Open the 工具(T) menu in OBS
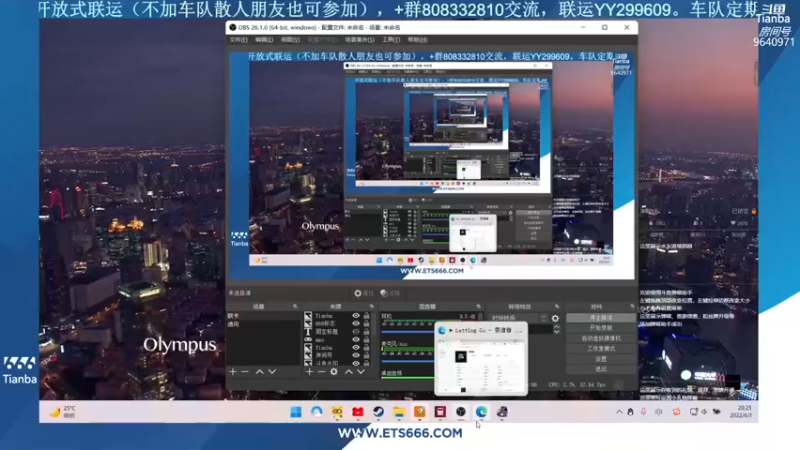This screenshot has height=450, width=800. (391, 40)
